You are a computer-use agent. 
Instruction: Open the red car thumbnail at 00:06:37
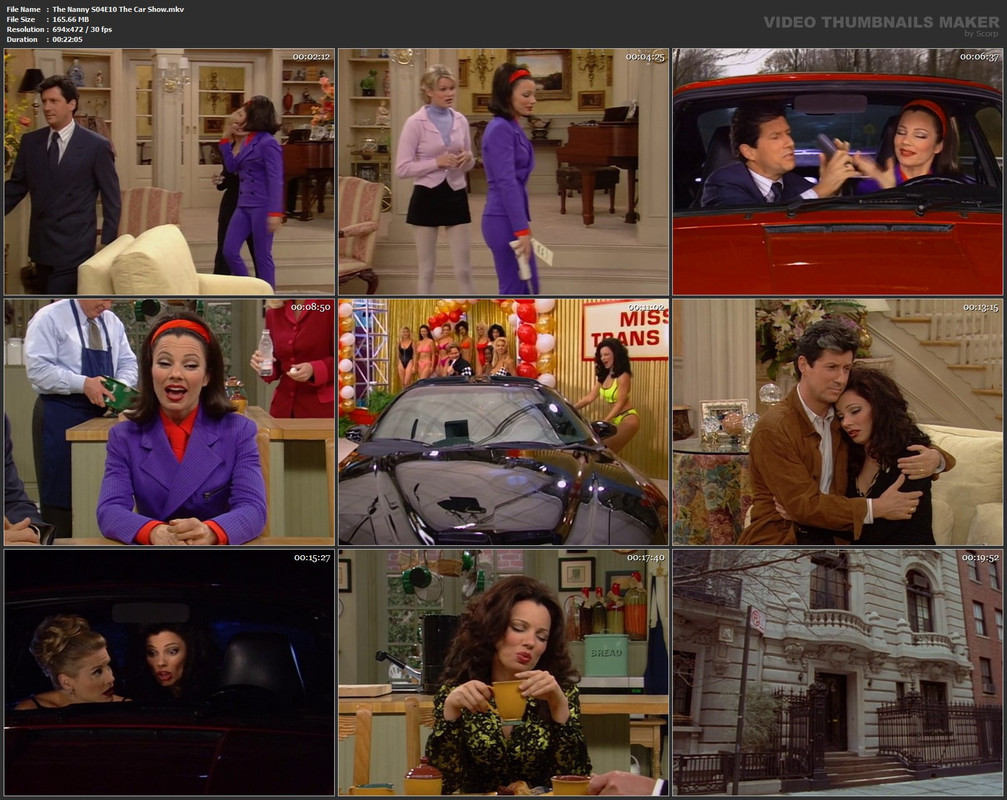(x=837, y=172)
